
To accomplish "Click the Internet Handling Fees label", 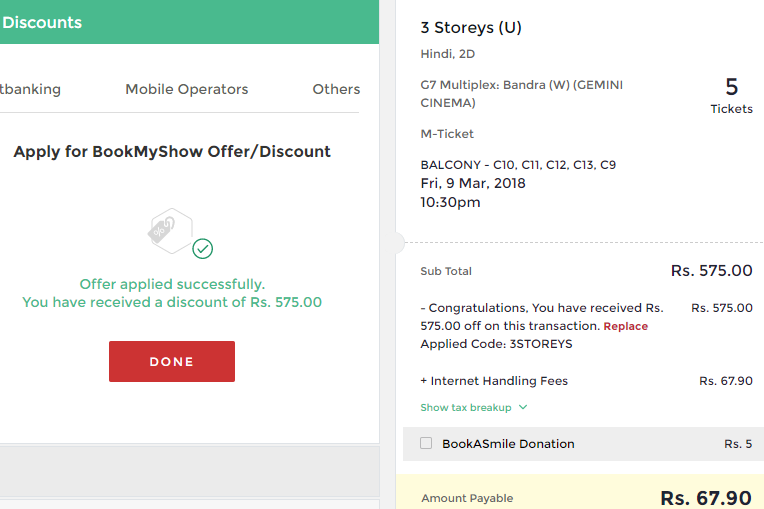I will (x=494, y=381).
